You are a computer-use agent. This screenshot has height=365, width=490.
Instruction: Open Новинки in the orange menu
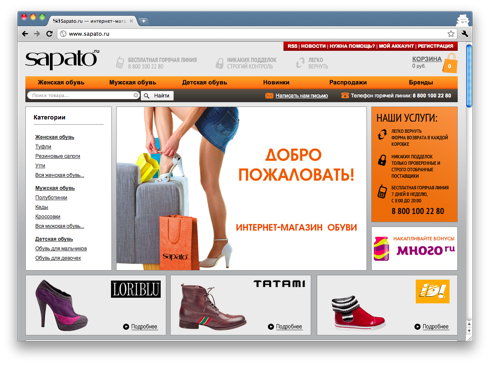276,82
